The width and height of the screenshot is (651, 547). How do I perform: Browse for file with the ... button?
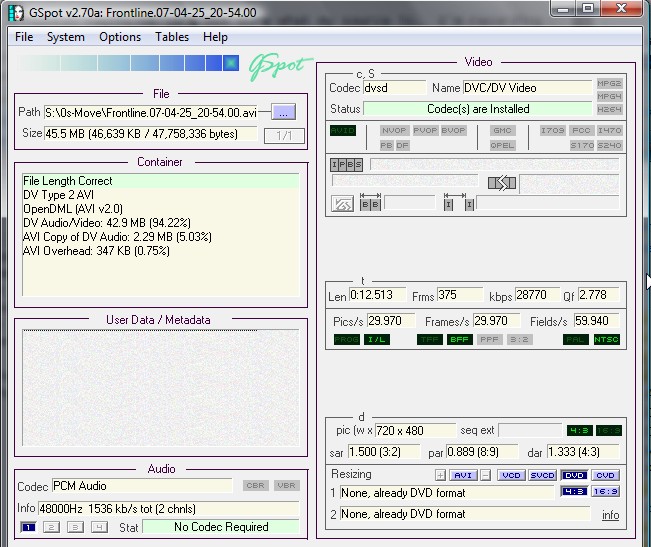[x=284, y=112]
